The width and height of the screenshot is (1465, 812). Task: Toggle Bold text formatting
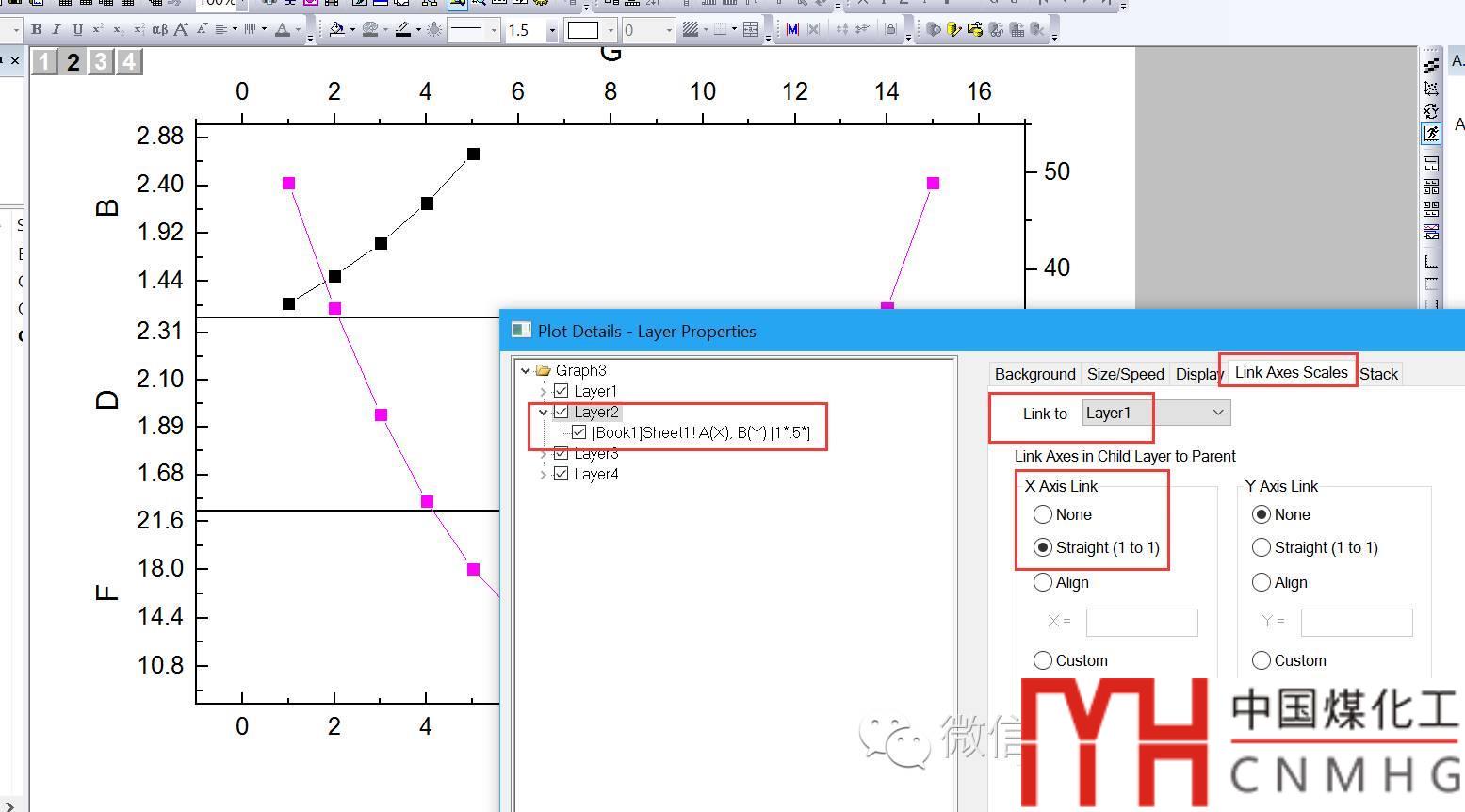(36, 29)
